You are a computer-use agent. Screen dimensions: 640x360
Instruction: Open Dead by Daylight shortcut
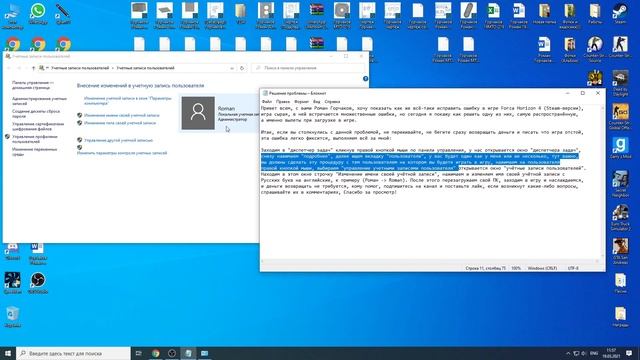click(620, 83)
